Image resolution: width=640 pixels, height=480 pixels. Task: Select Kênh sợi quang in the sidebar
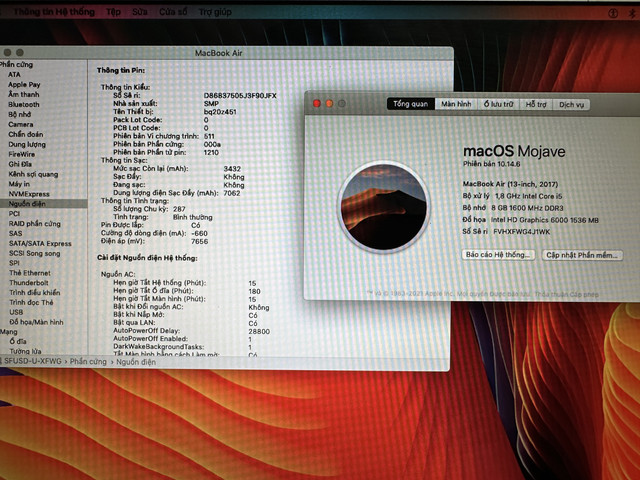coord(33,174)
